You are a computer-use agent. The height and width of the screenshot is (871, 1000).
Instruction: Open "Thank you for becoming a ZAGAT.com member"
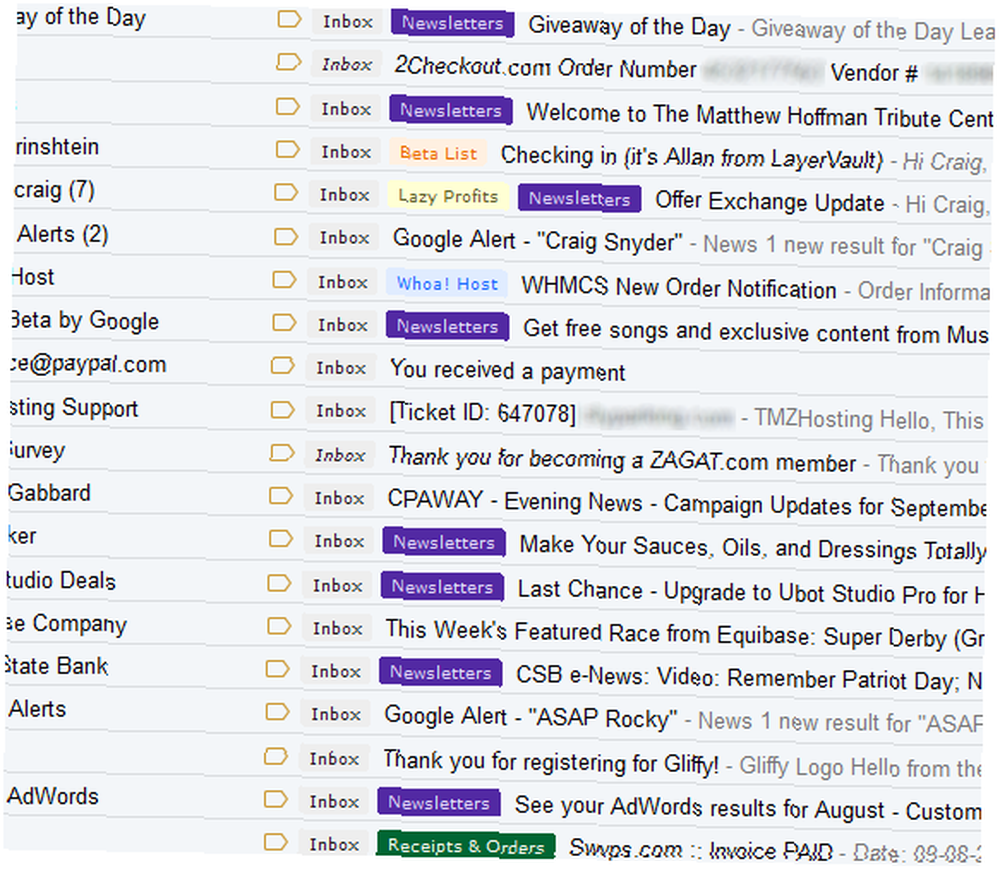[622, 460]
